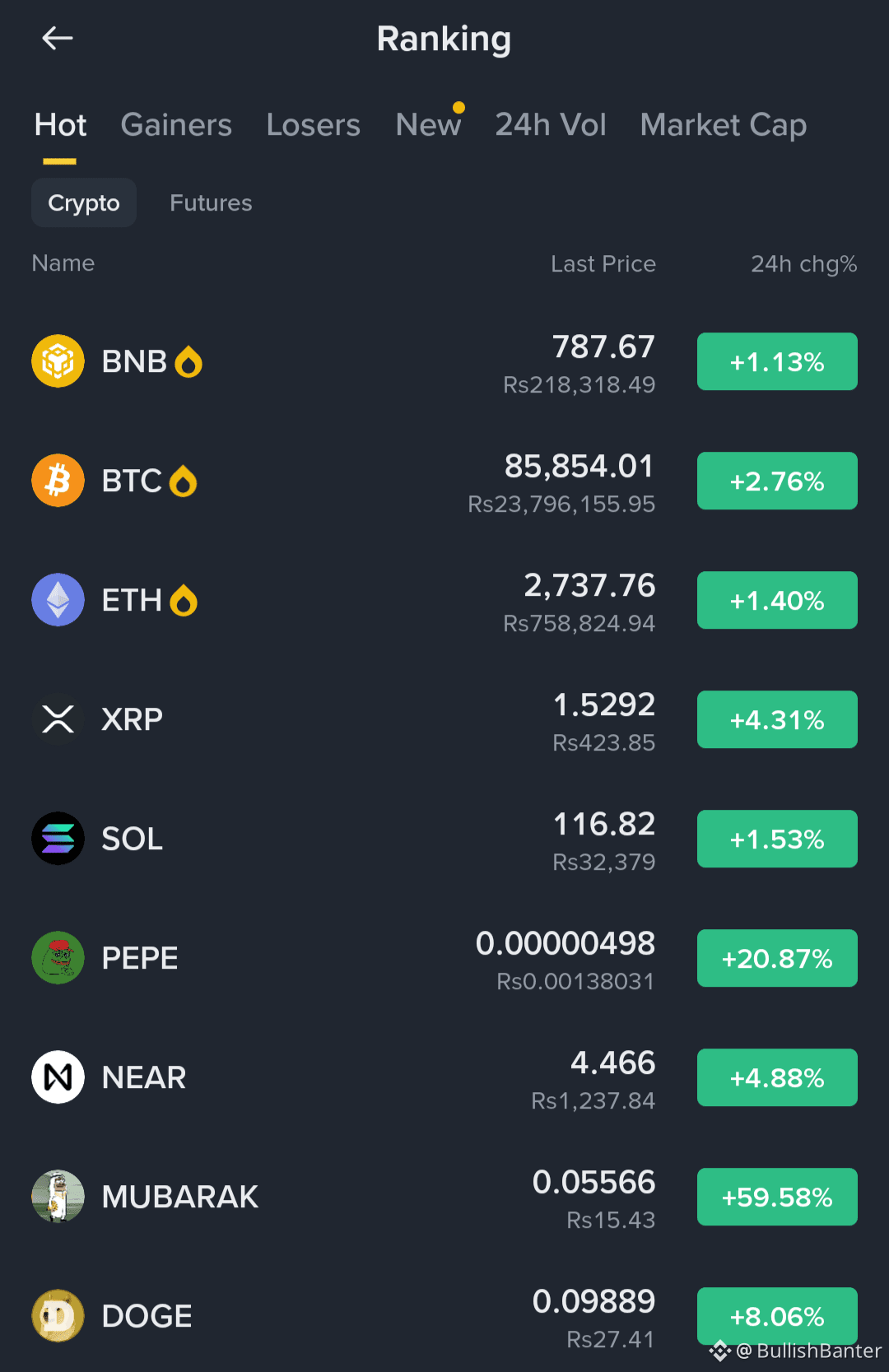Open the PEPE frog icon
Screen dimensions: 889x1372
[x=58, y=958]
